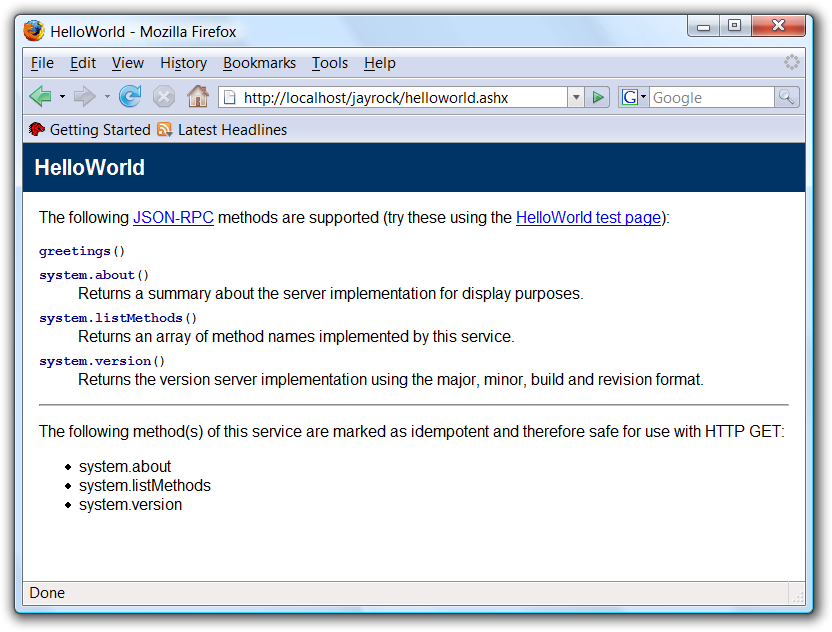Open the Back history dropdown arrow
This screenshot has height=632, width=832.
(62, 97)
